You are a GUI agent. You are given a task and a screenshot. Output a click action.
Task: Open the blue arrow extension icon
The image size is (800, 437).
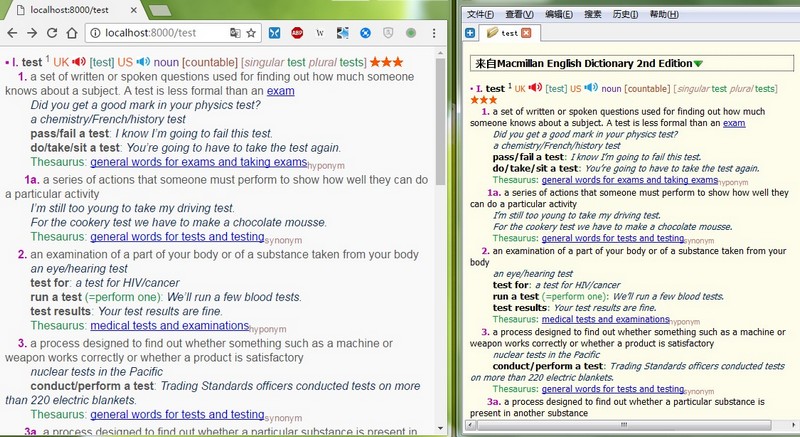tap(343, 33)
